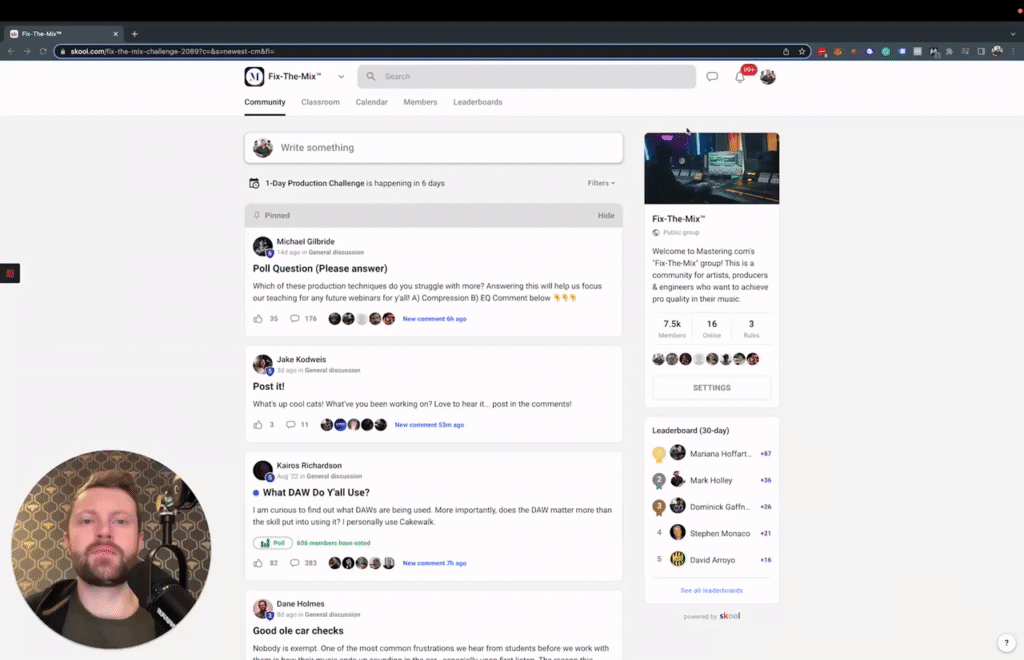The width and height of the screenshot is (1024, 660).
Task: Click New comment 7h ago link
Action: click(x=434, y=563)
